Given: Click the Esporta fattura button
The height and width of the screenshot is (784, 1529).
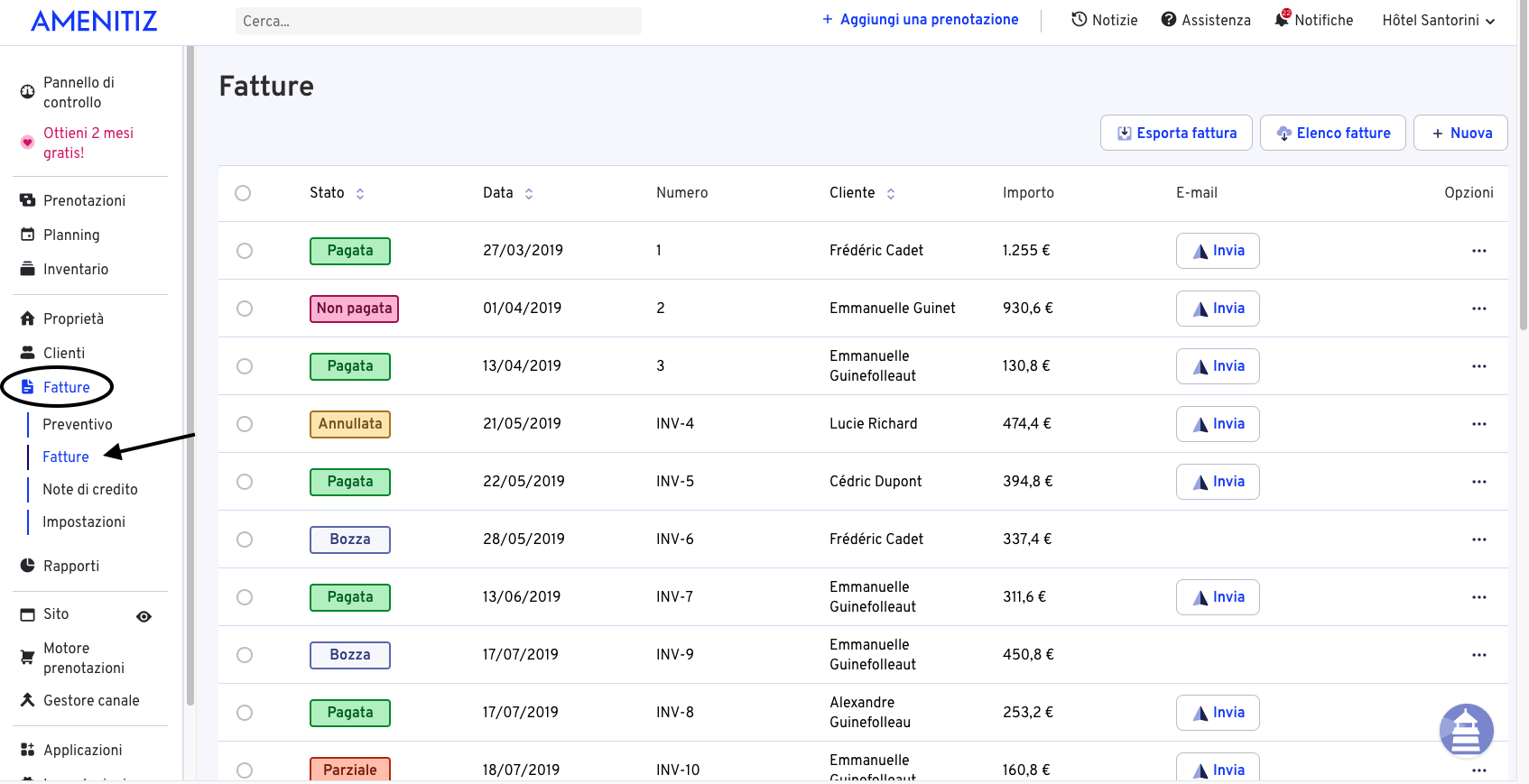Looking at the screenshot, I should point(1176,133).
